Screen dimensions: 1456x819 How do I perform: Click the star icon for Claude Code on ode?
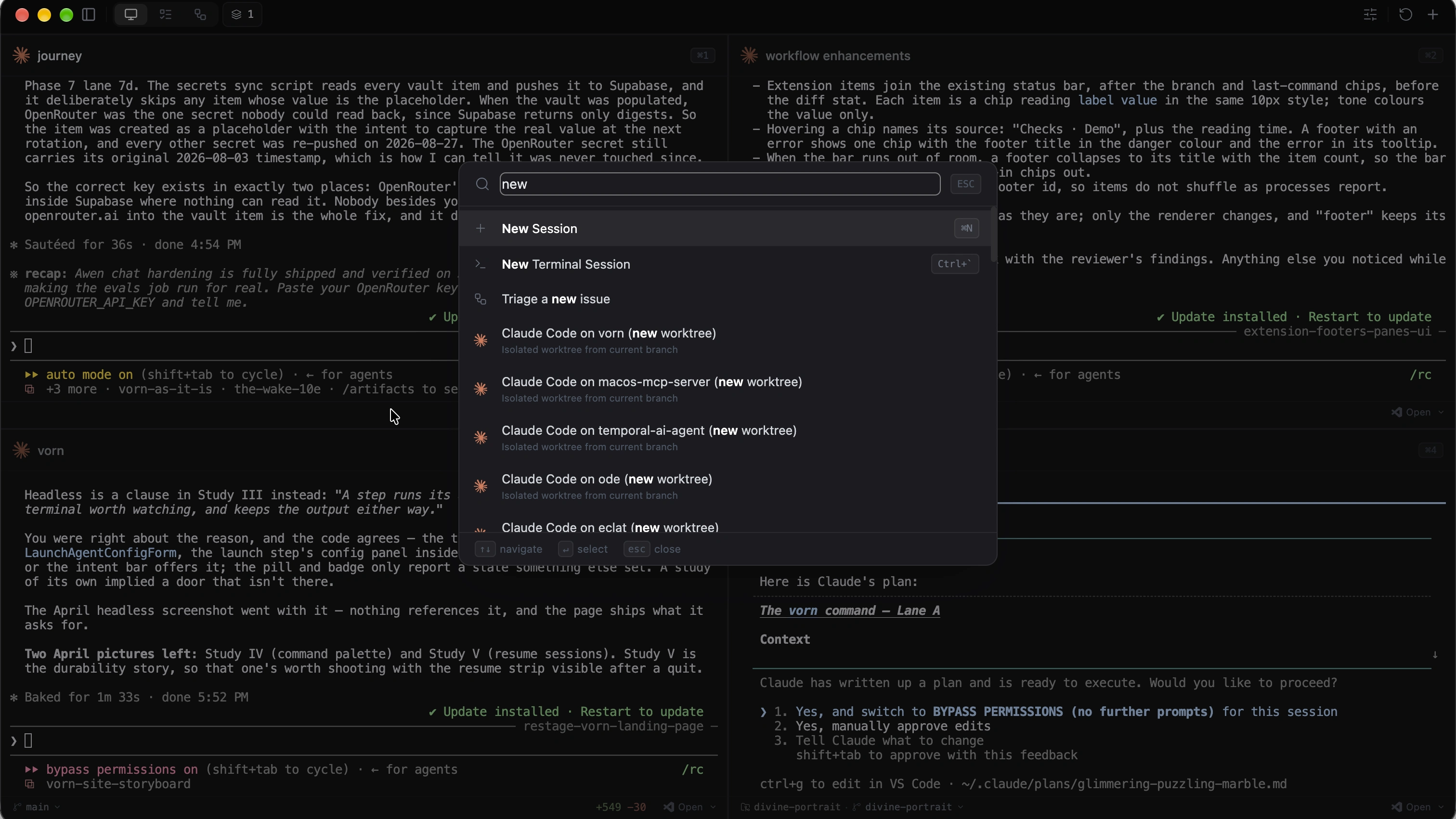[x=481, y=486]
